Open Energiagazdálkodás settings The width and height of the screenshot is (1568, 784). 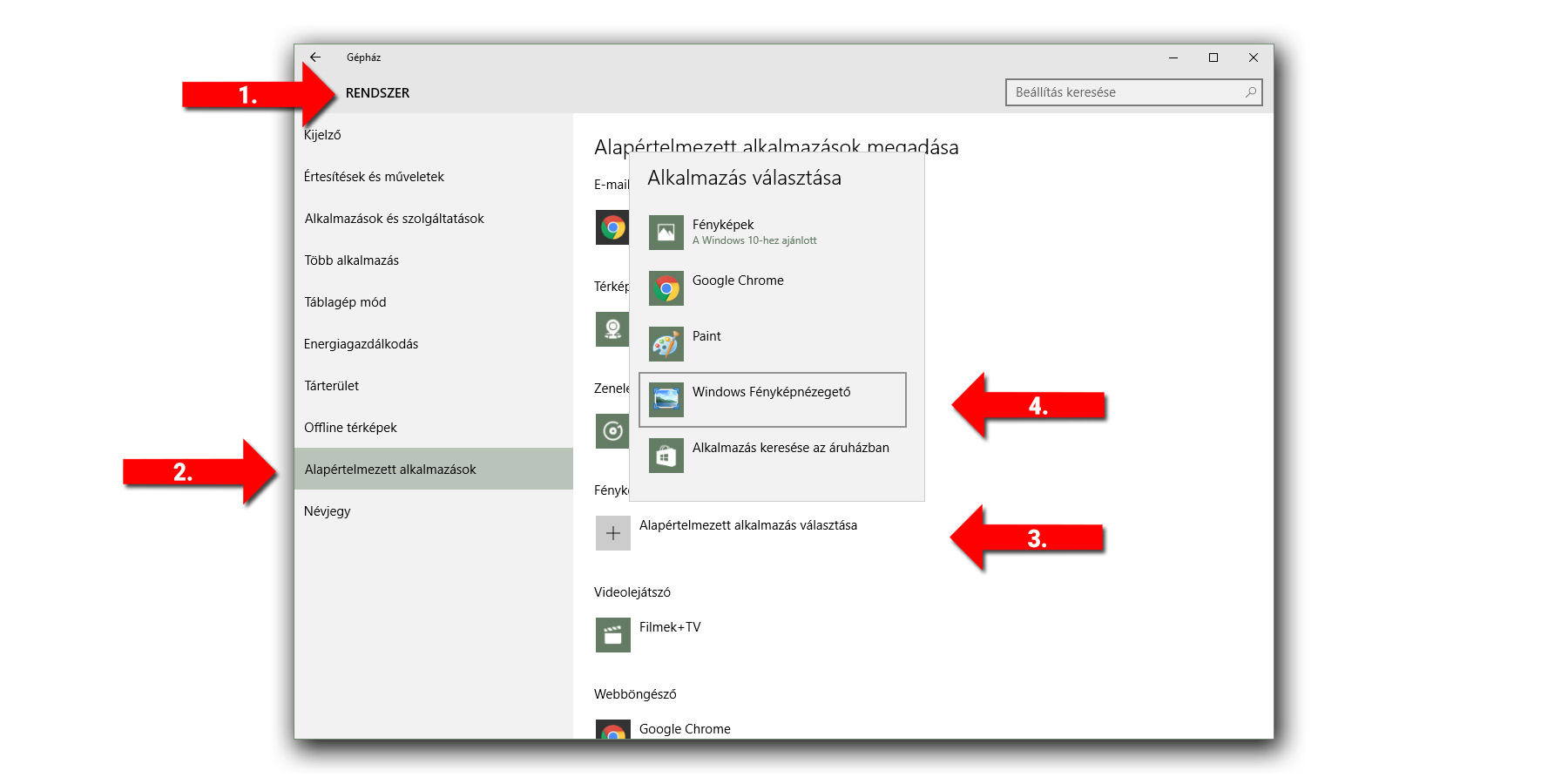tap(361, 344)
